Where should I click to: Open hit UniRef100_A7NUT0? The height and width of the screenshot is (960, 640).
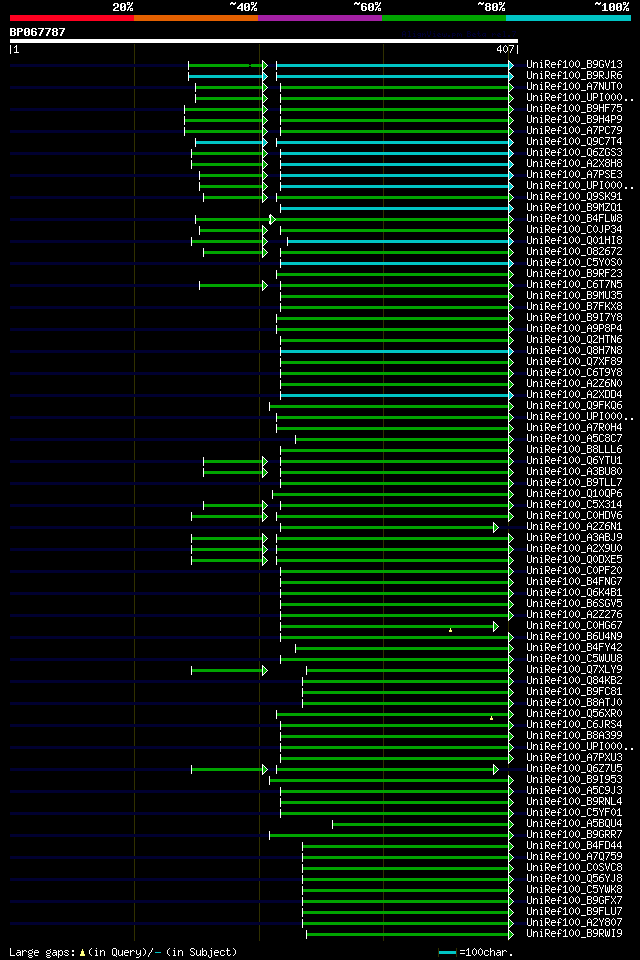click(574, 86)
